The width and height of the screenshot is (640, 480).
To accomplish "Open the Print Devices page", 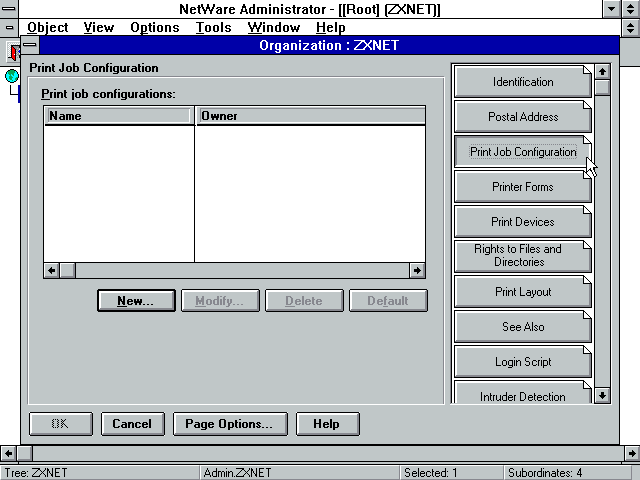I will pyautogui.click(x=523, y=222).
